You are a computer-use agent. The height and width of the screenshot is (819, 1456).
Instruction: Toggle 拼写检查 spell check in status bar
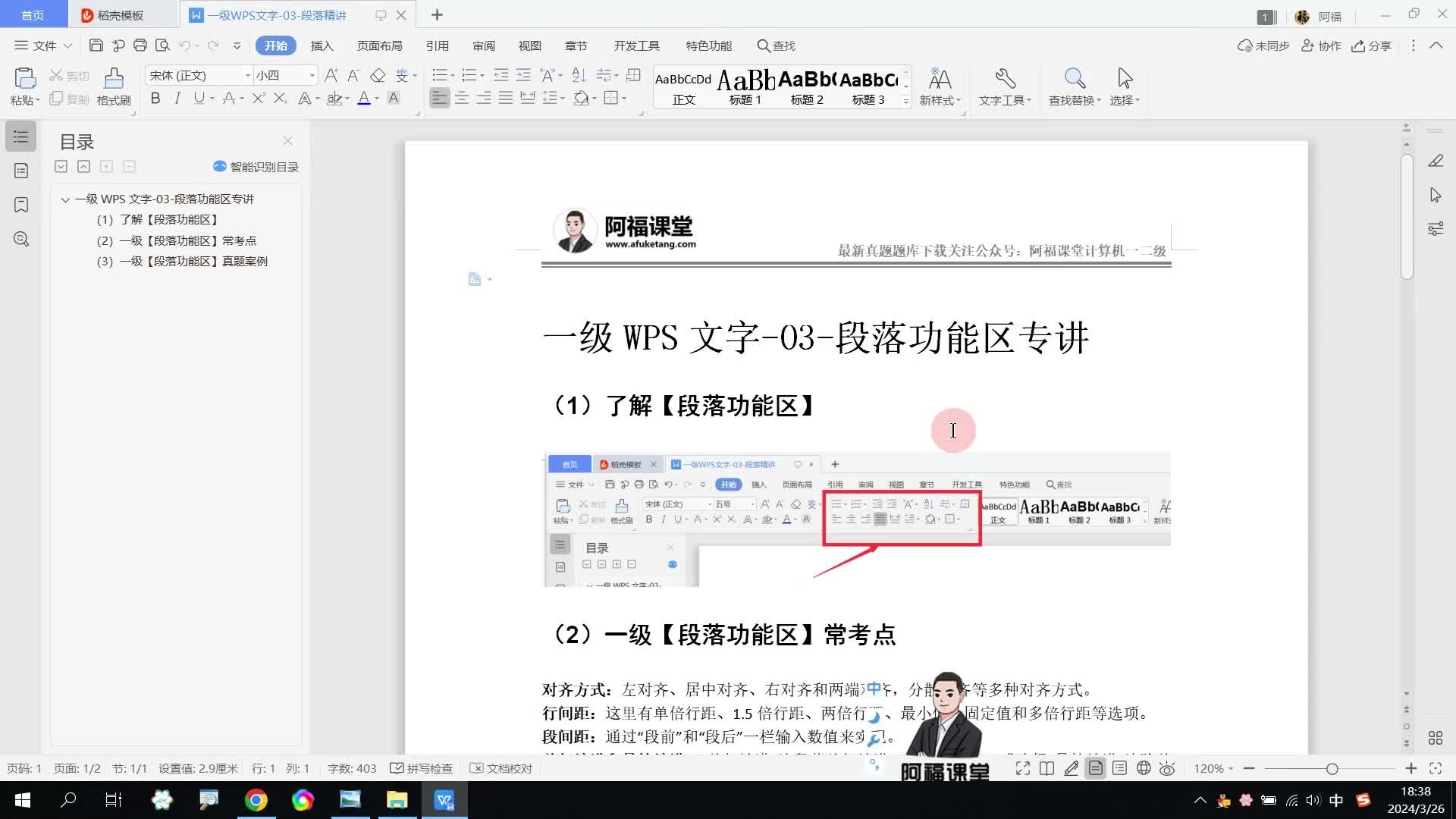(422, 768)
